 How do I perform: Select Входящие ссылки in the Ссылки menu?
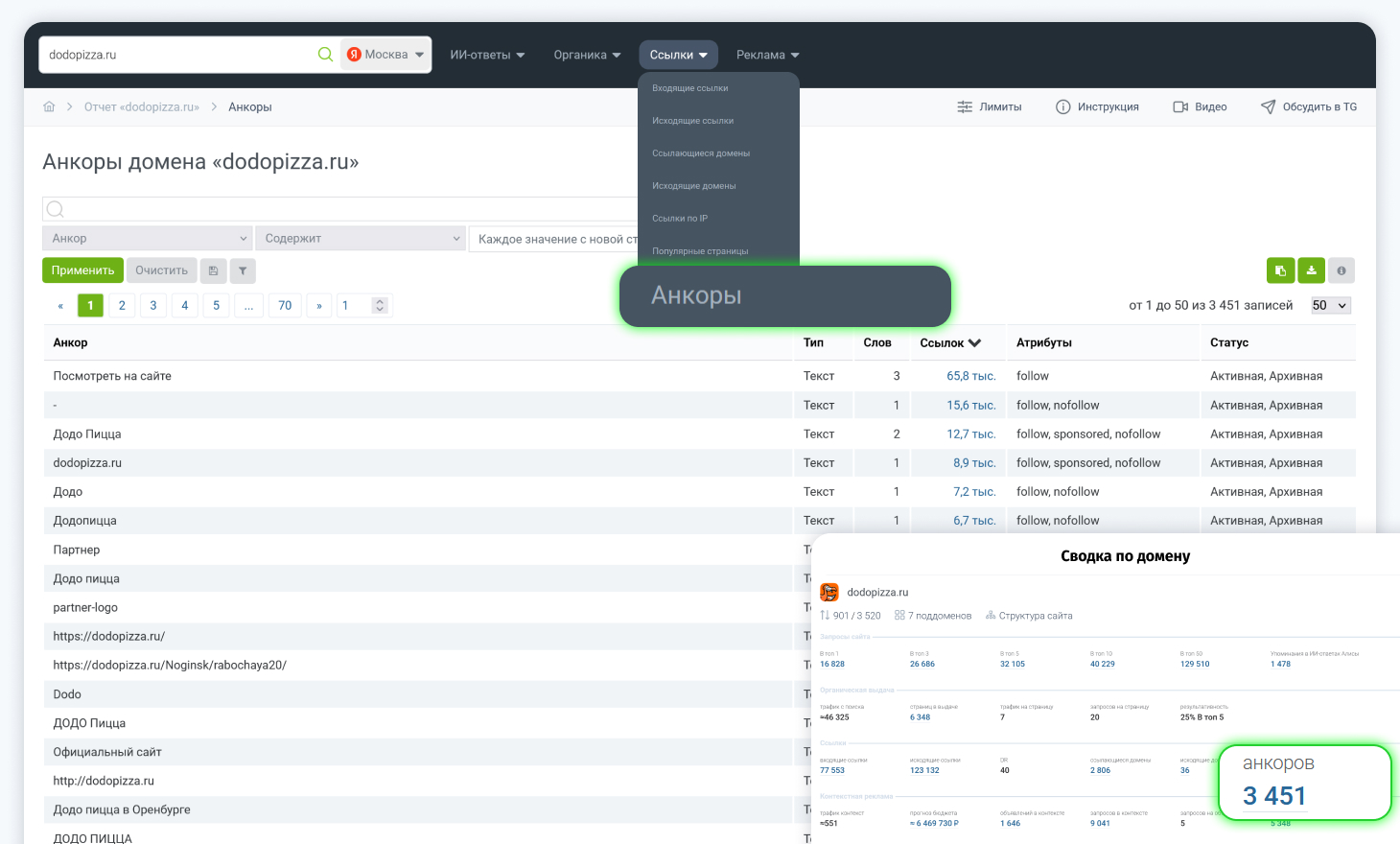click(690, 88)
